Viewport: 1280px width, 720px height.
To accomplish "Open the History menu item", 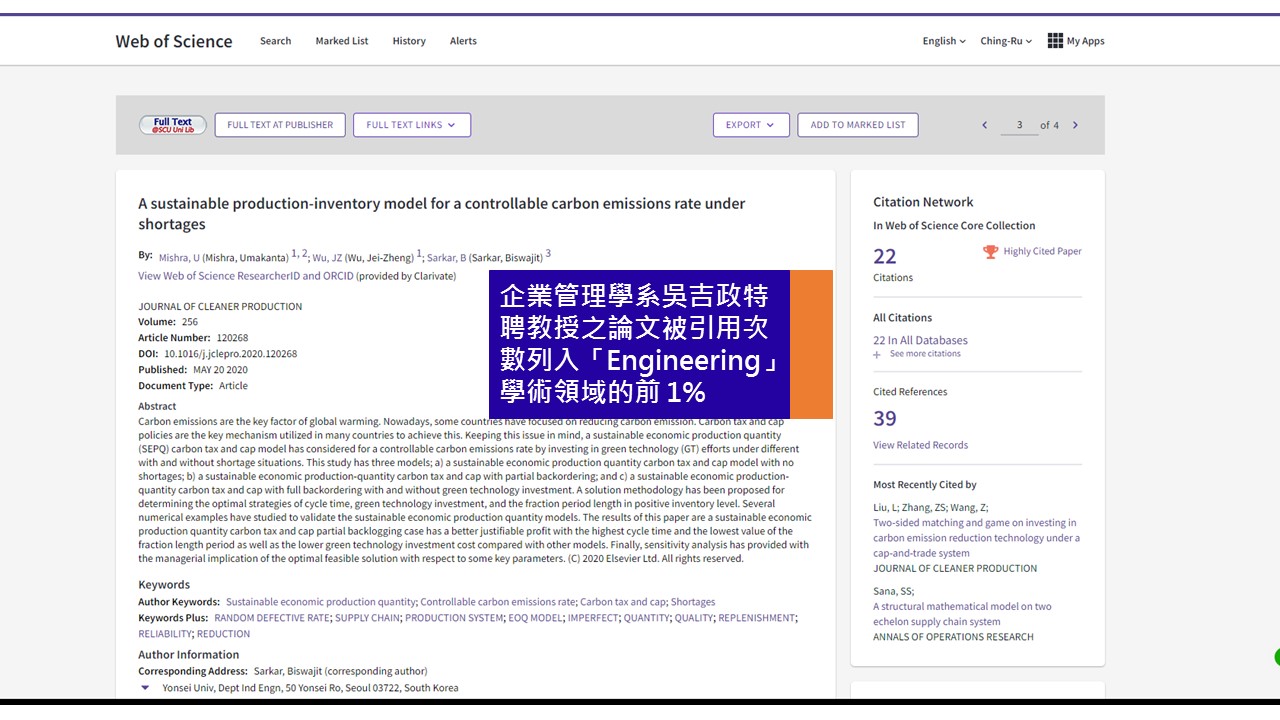I will (x=409, y=41).
